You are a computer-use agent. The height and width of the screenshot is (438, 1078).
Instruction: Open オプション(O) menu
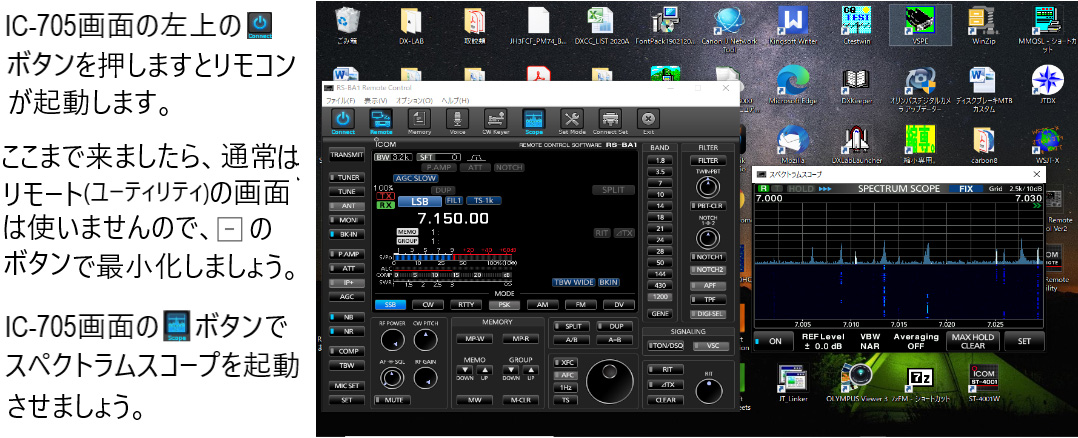pyautogui.click(x=414, y=100)
